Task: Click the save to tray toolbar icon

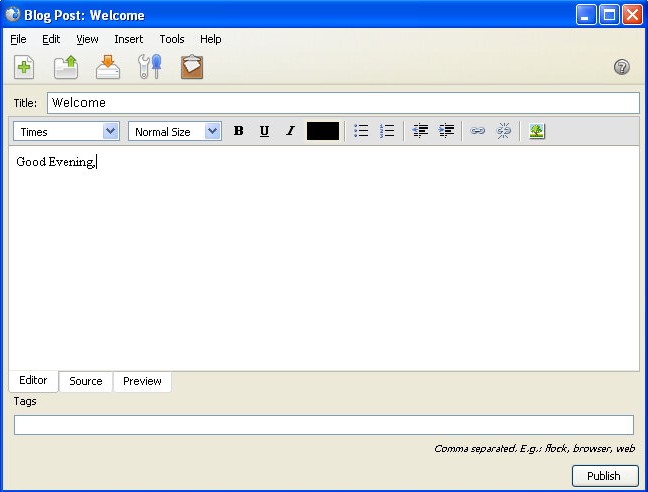Action: coord(108,67)
